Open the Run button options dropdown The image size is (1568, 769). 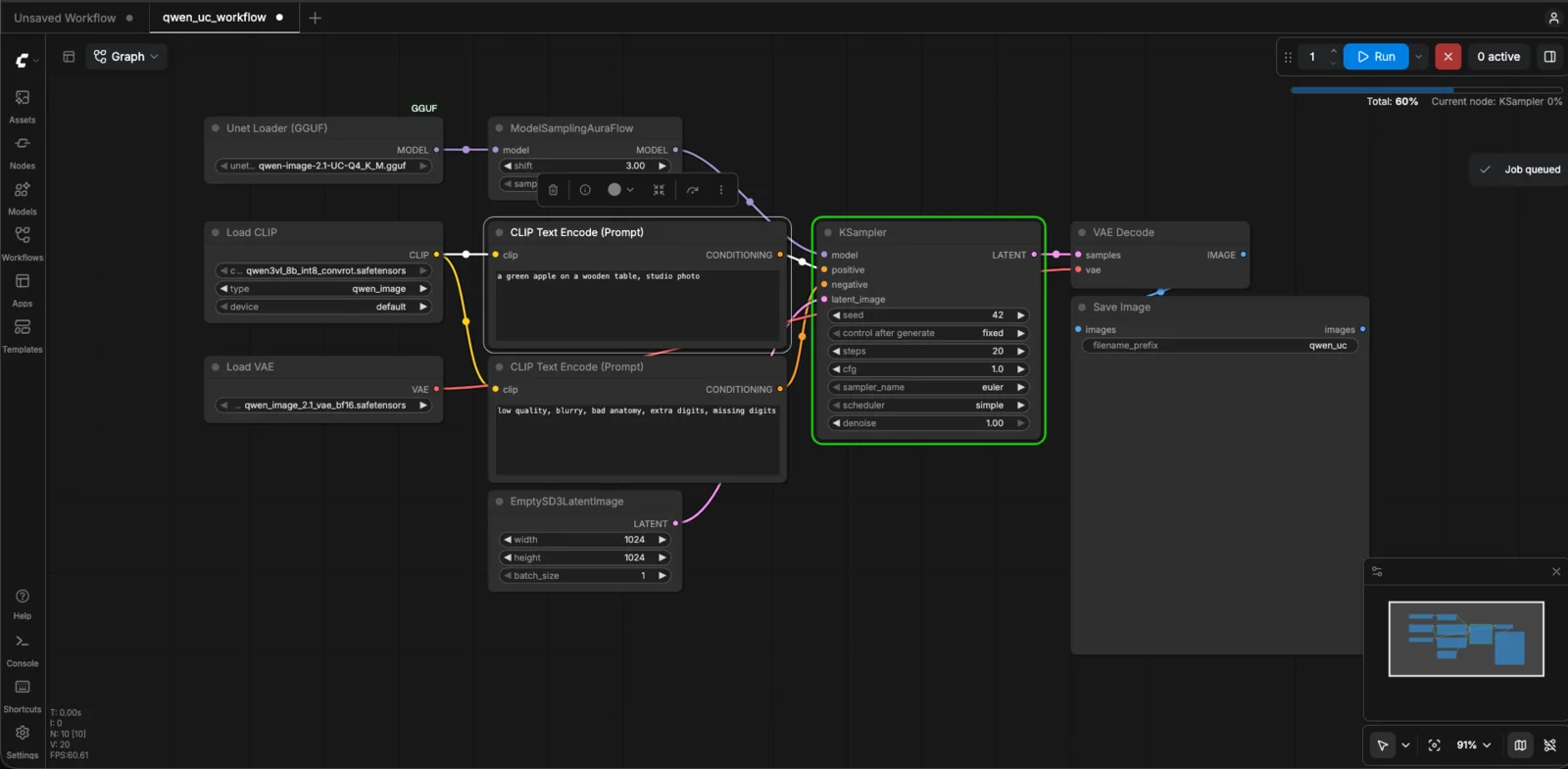click(x=1418, y=57)
